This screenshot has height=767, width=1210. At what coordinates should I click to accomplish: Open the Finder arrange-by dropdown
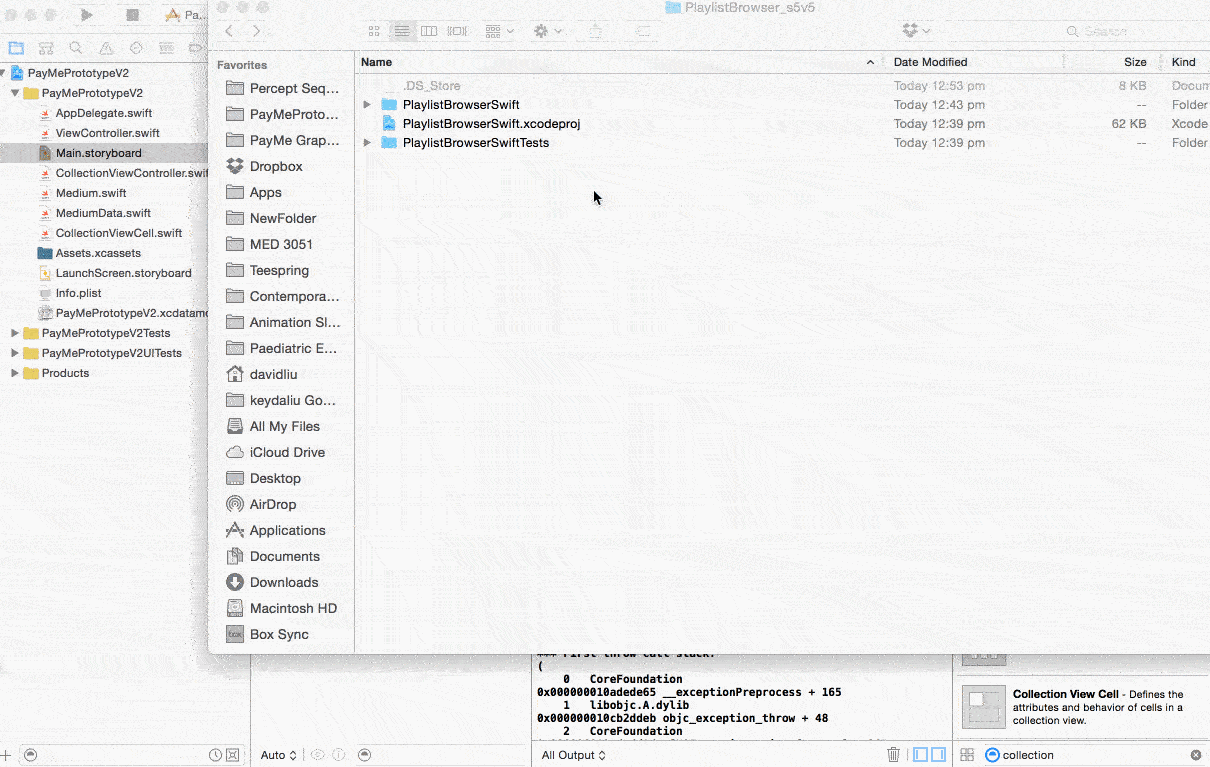[499, 32]
